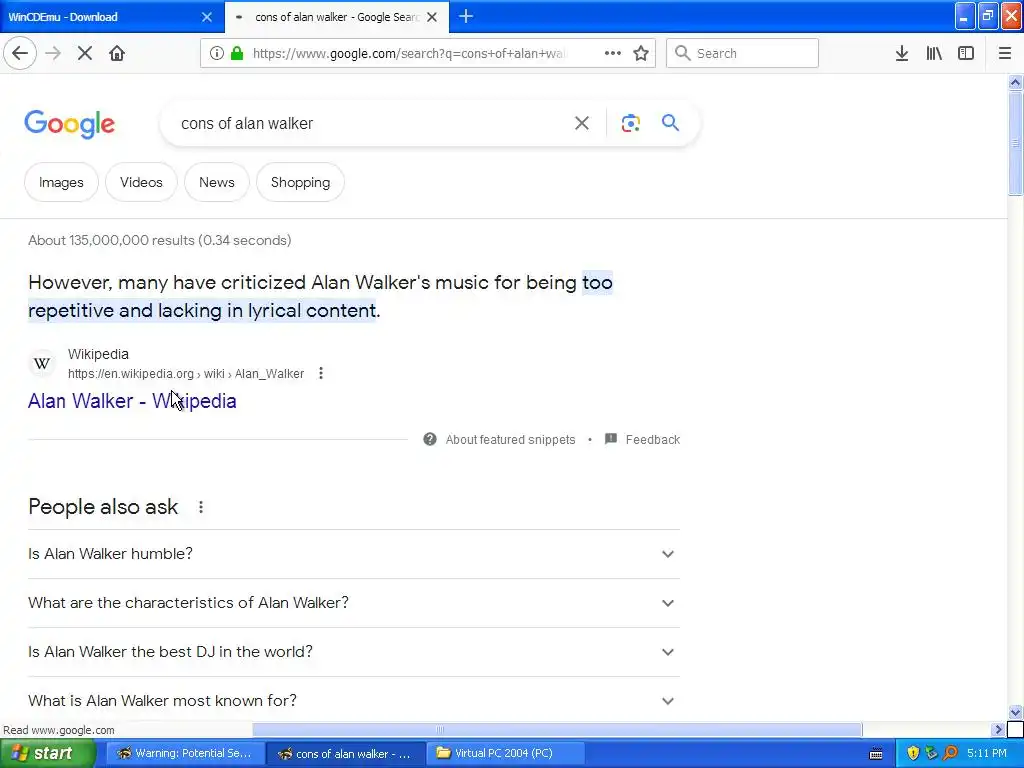Search by image with Google Lens
Screen dimensions: 1024x768
click(630, 123)
